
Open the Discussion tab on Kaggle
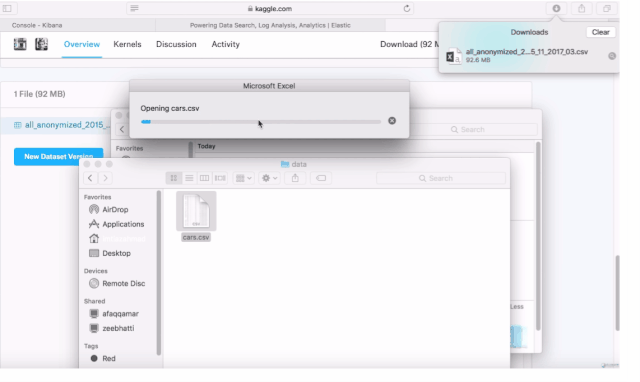[x=176, y=44]
